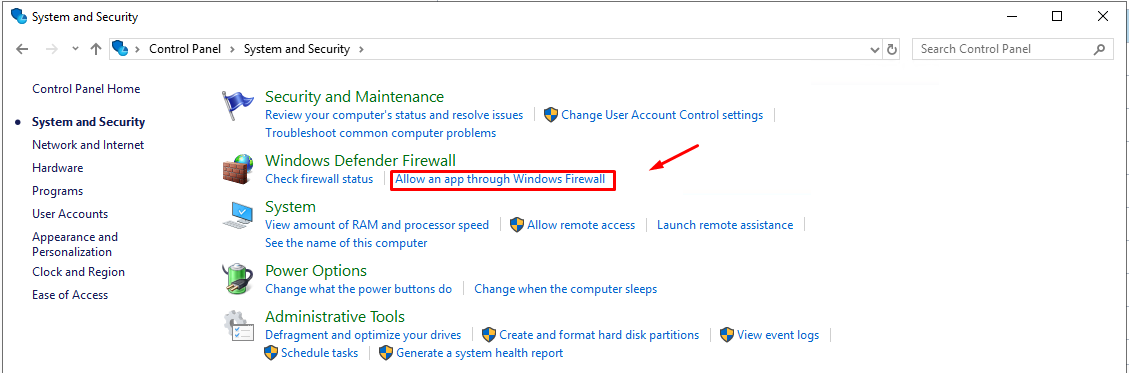
Task: Click shield icon beside Change User Account Control
Action: [551, 114]
